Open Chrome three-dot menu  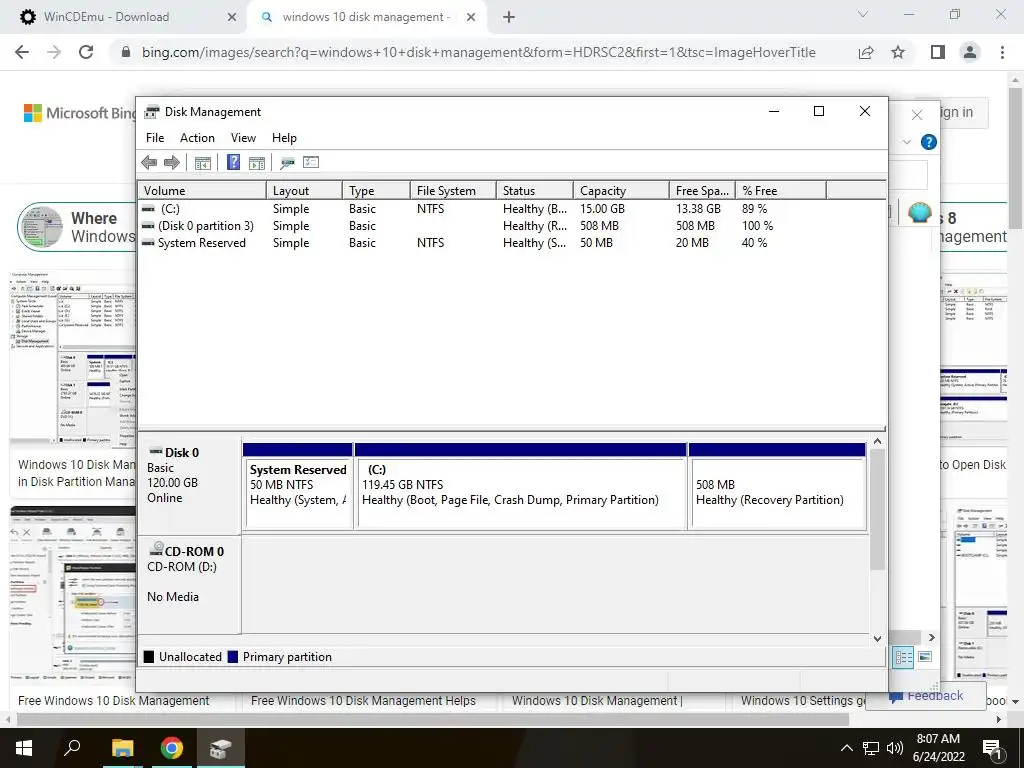click(x=1002, y=52)
